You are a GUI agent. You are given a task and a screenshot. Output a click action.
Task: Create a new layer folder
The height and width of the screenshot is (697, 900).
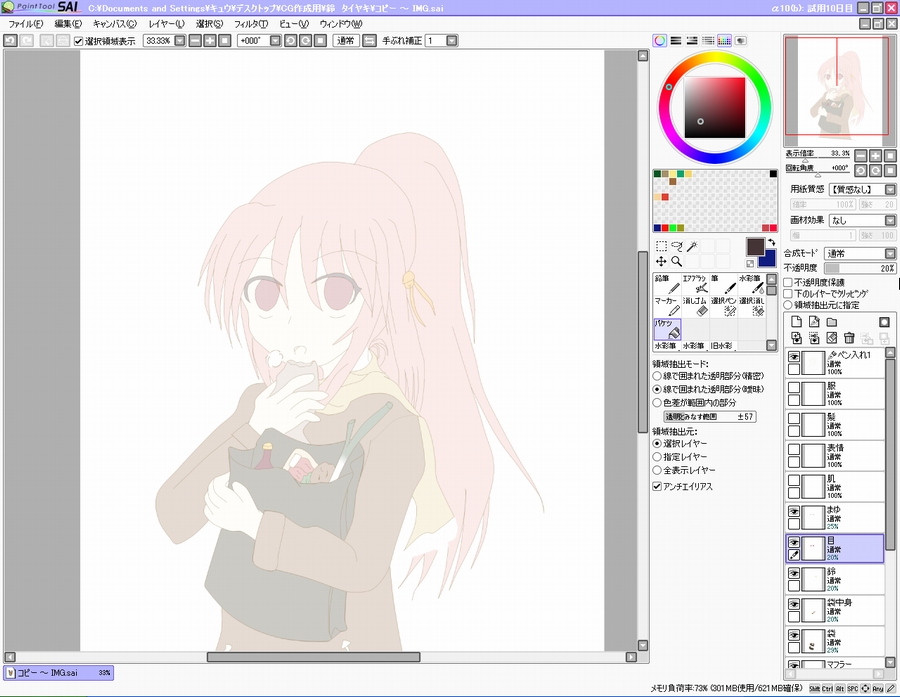click(832, 322)
